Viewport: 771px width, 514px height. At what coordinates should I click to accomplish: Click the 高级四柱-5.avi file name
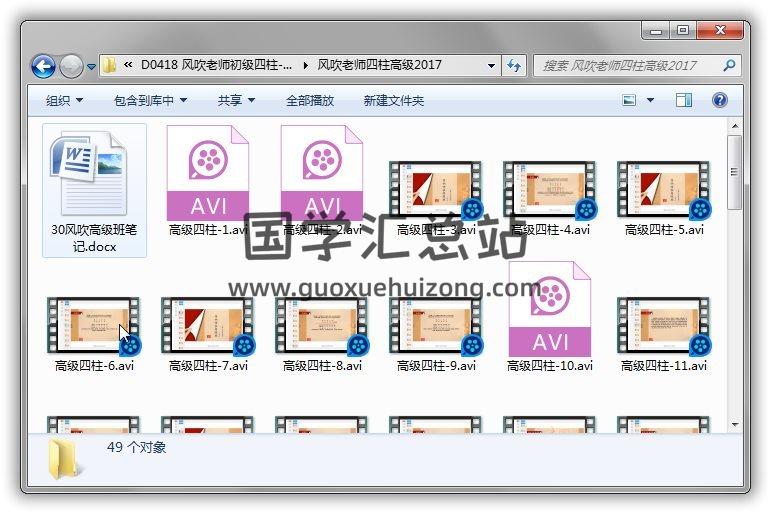(x=664, y=230)
